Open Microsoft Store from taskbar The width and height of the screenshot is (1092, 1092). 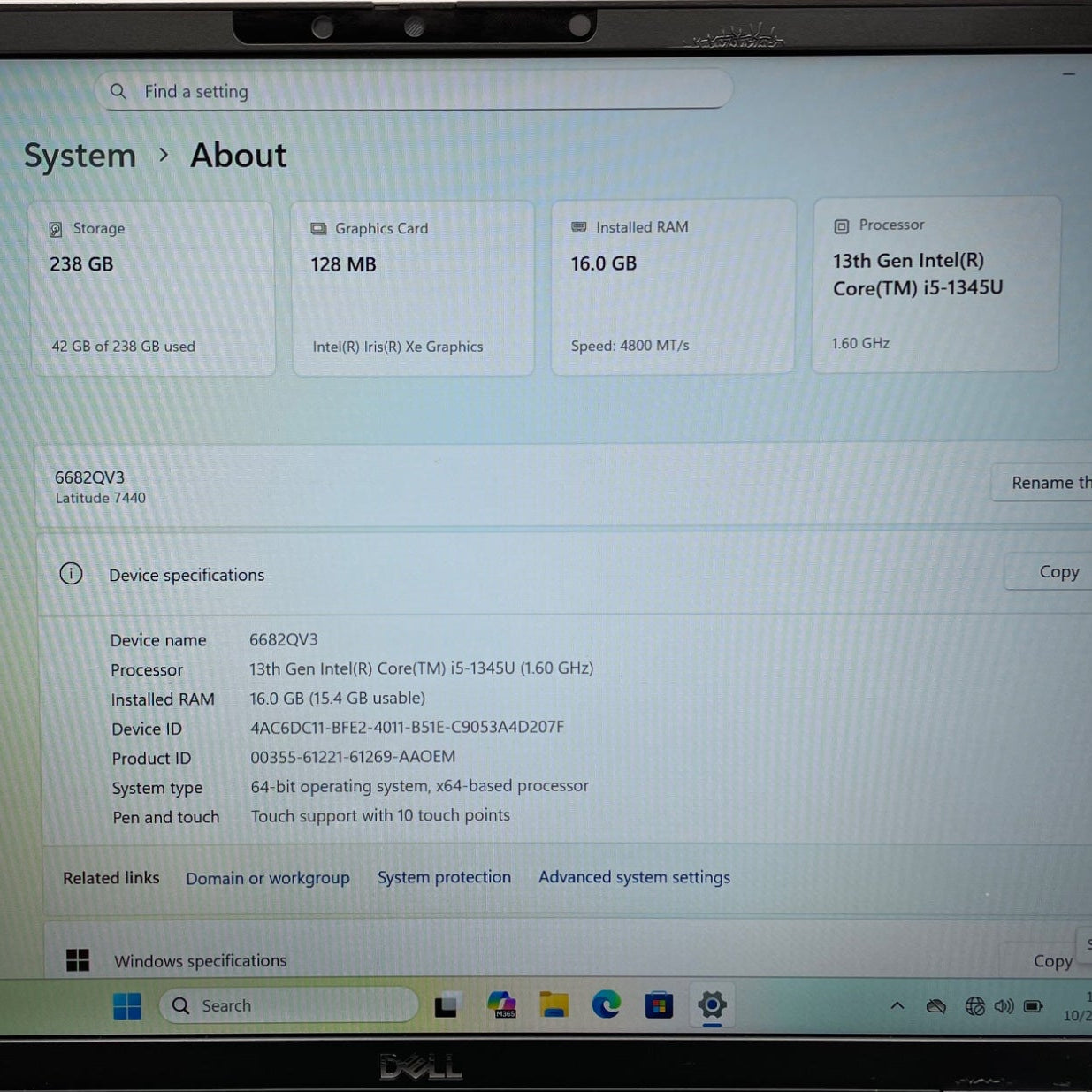coord(659,1005)
